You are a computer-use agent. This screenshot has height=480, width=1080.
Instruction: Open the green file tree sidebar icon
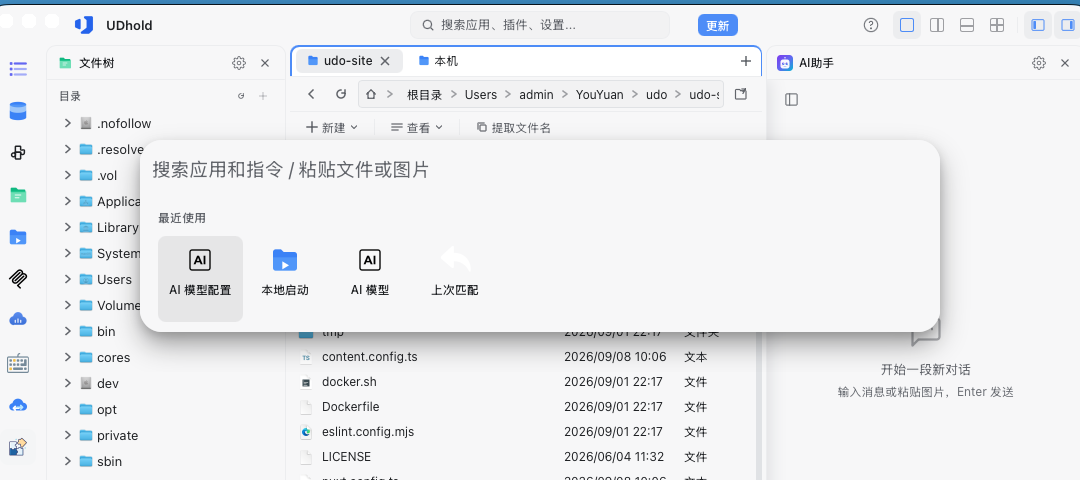tap(18, 195)
